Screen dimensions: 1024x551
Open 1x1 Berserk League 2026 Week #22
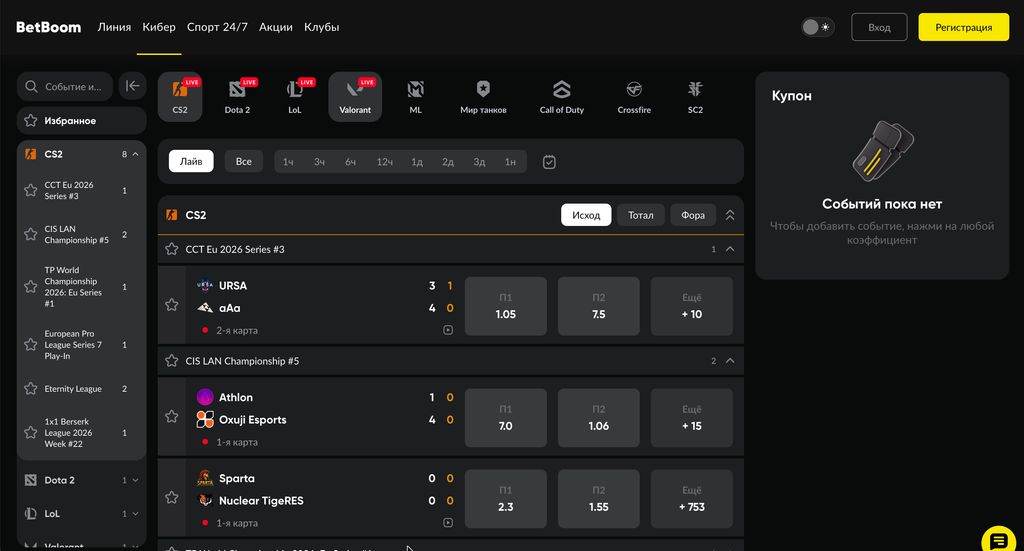pyautogui.click(x=82, y=433)
